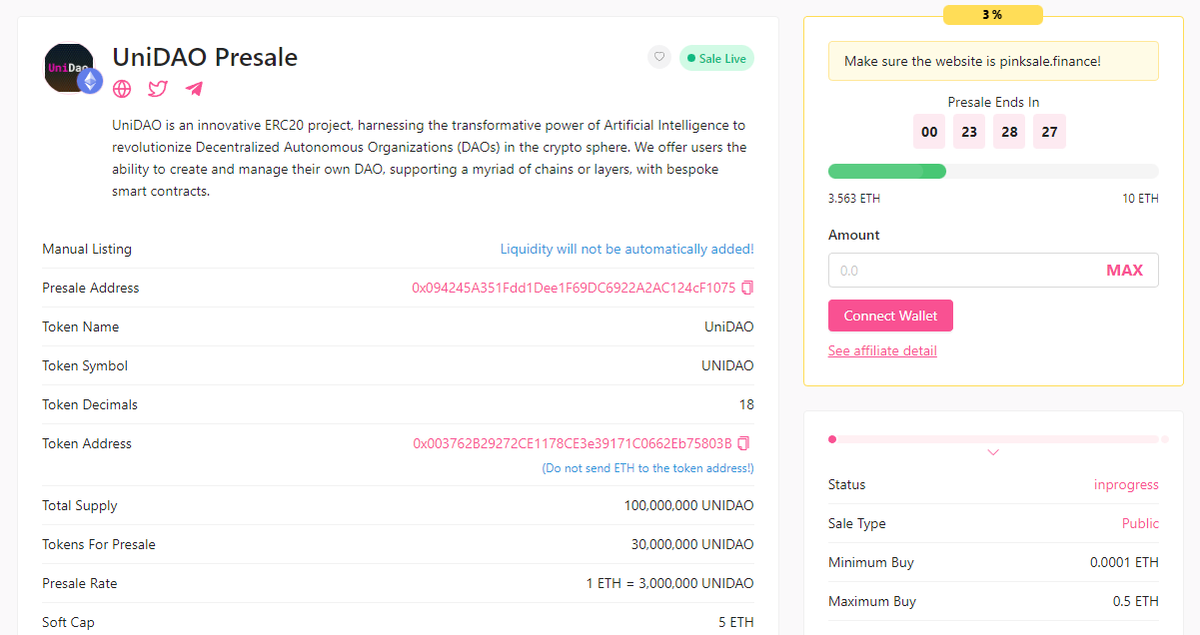Click the Manual Listing label
This screenshot has width=1200, height=635.
click(87, 249)
